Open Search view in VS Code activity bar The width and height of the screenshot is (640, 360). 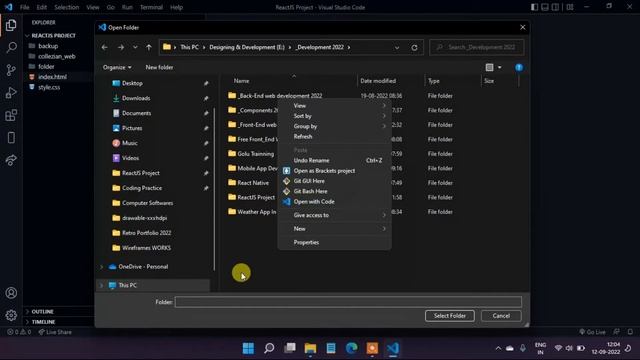pos(11,47)
